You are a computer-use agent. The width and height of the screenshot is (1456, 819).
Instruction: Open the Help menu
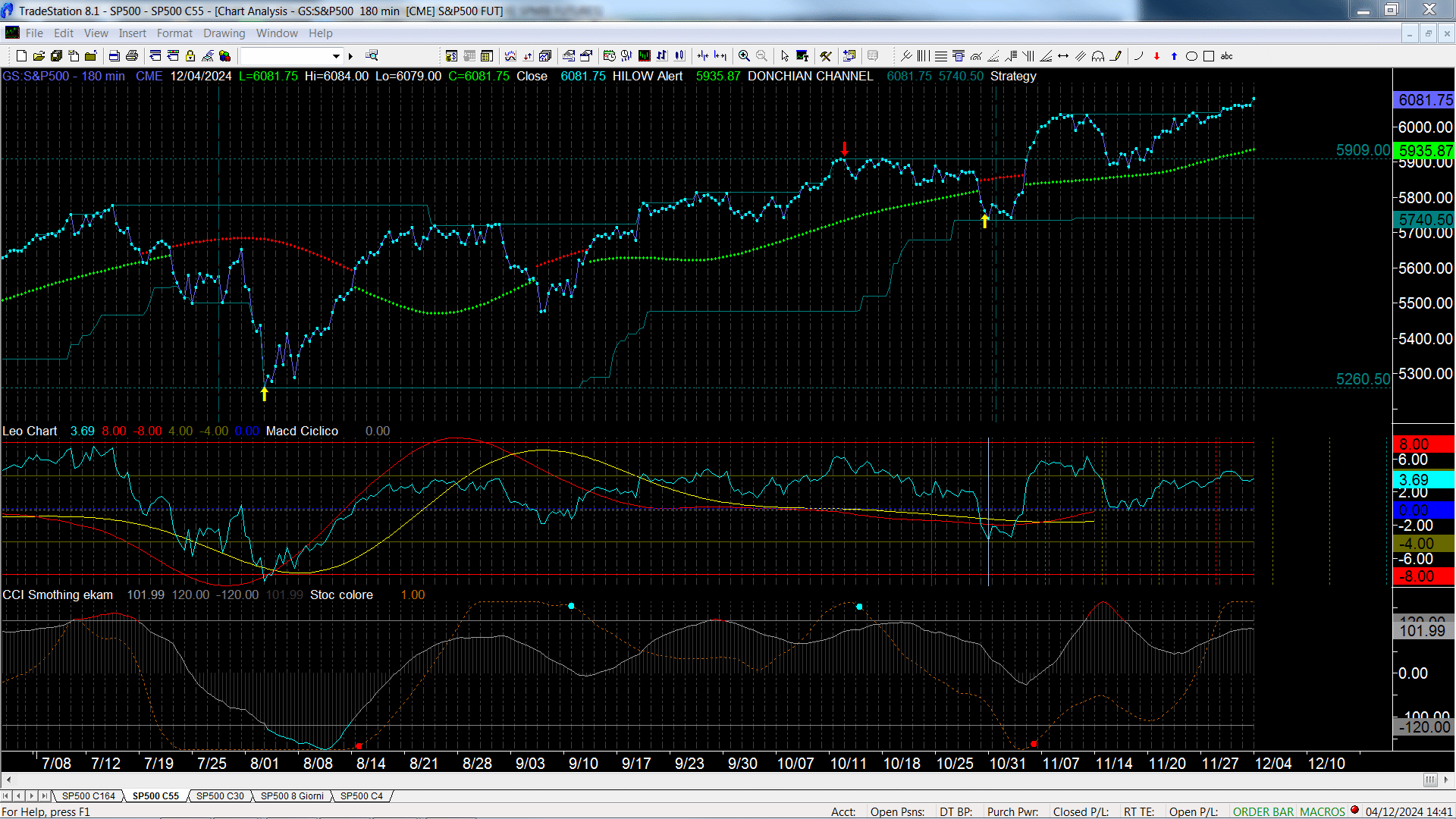(320, 33)
